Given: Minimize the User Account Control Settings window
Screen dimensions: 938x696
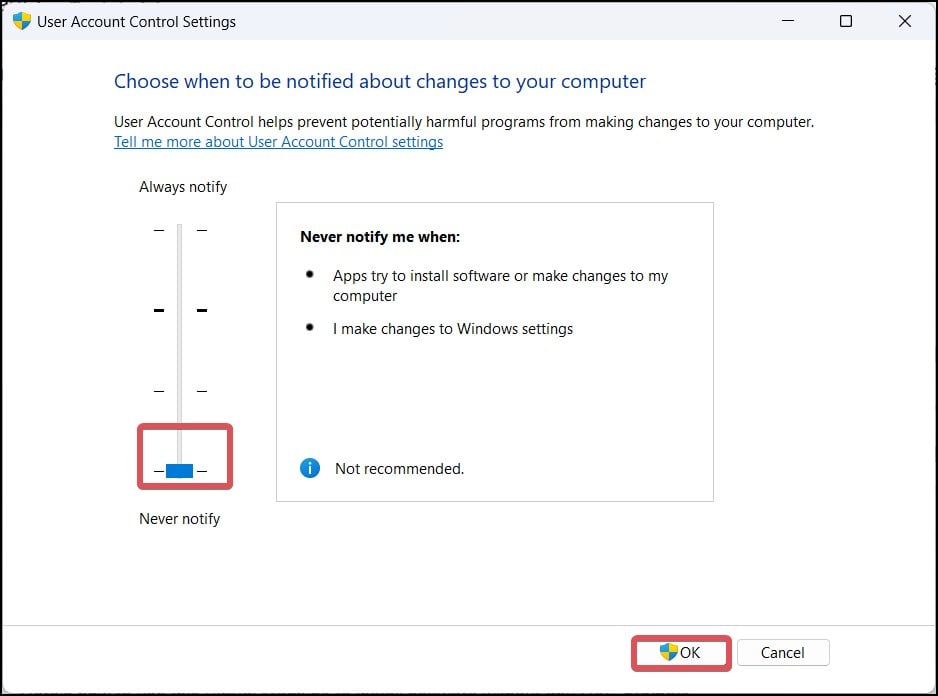Looking at the screenshot, I should pos(786,21).
